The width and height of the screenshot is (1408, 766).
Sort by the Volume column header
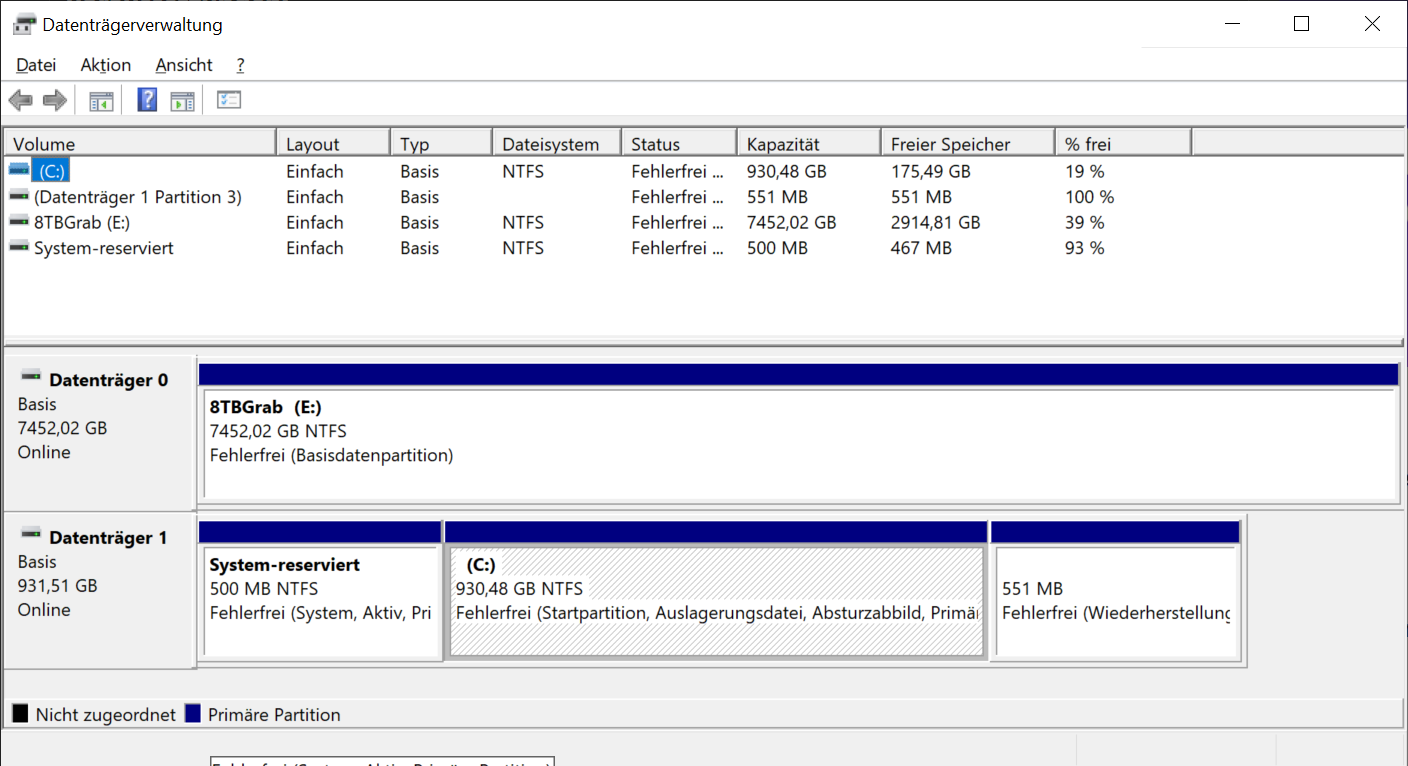pyautogui.click(x=140, y=144)
